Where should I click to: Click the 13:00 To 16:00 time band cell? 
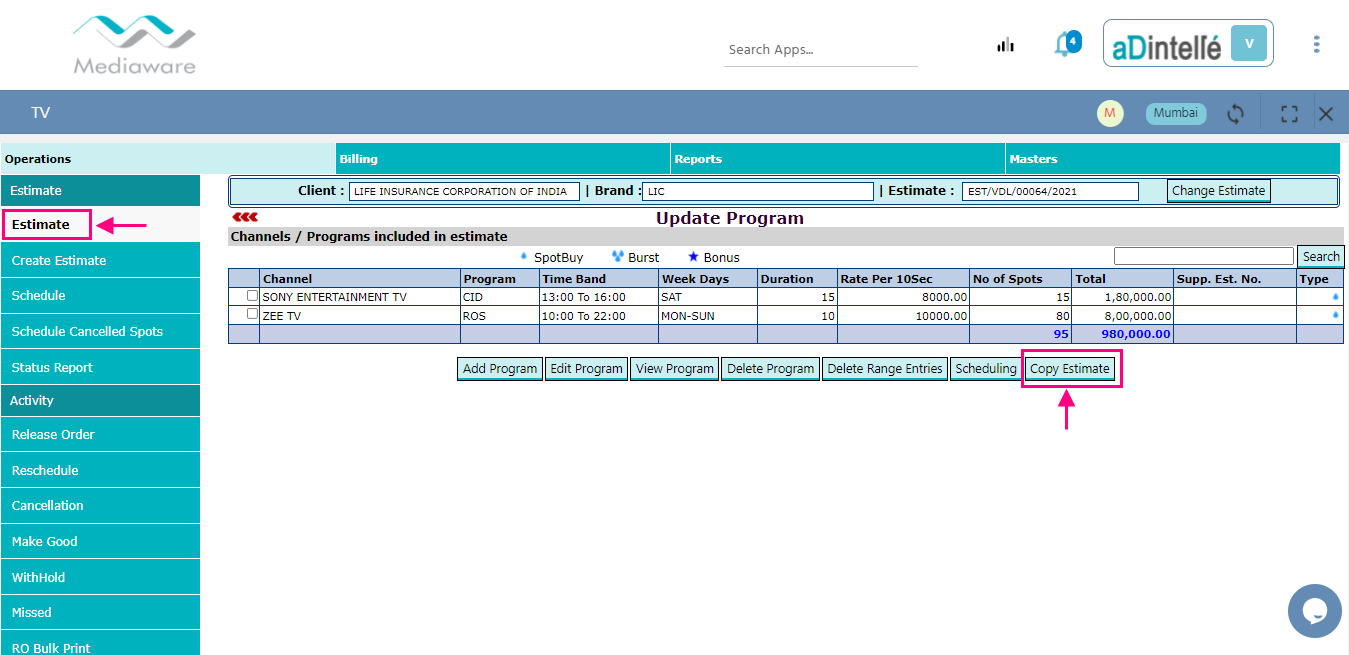coord(598,297)
